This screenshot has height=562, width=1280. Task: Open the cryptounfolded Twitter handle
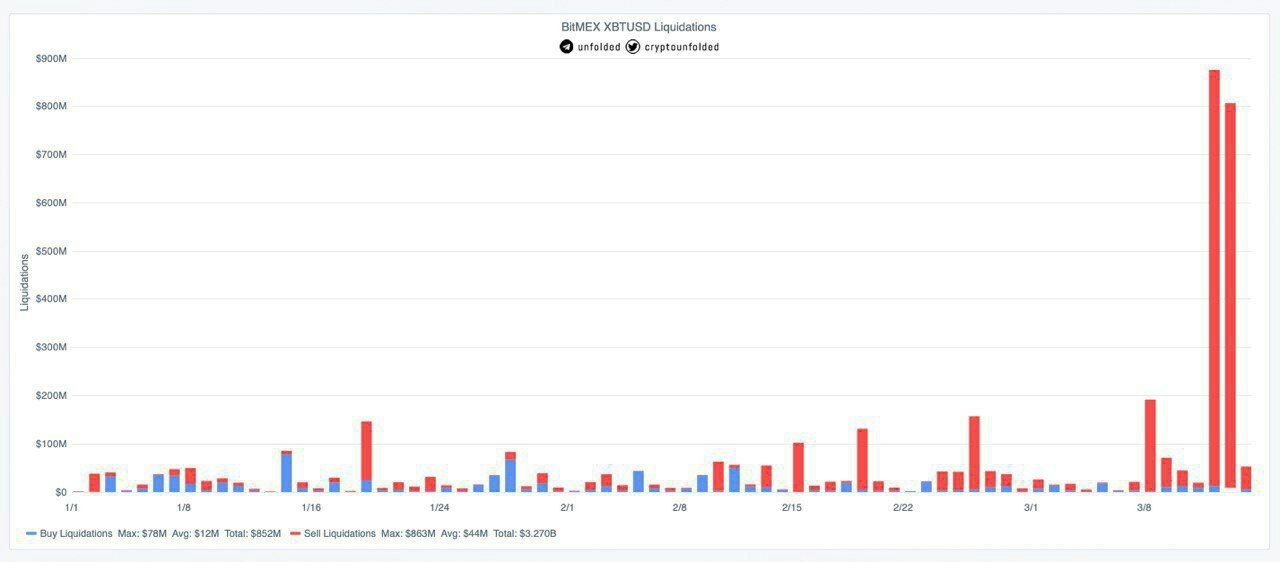pos(682,47)
